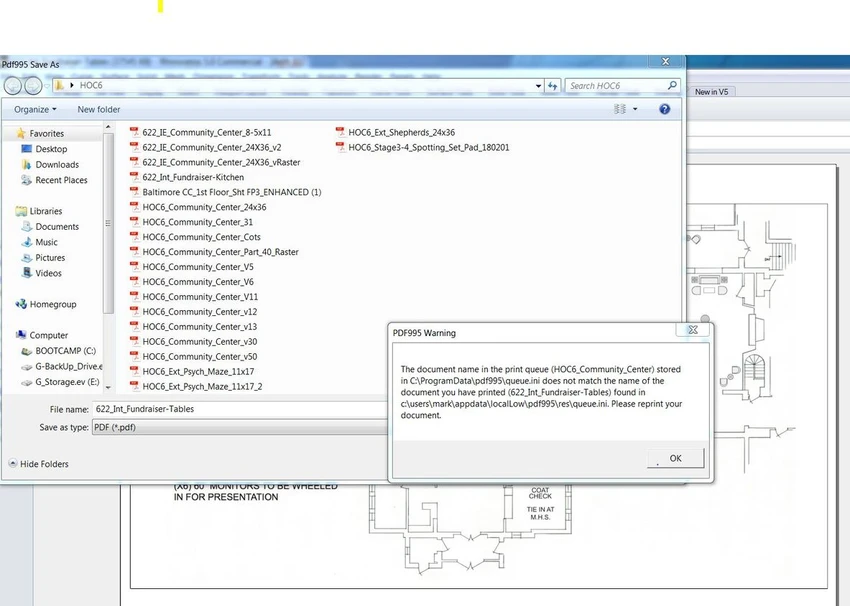Select file HOC6_Ext_Psych_Maze_11x17

click(198, 372)
